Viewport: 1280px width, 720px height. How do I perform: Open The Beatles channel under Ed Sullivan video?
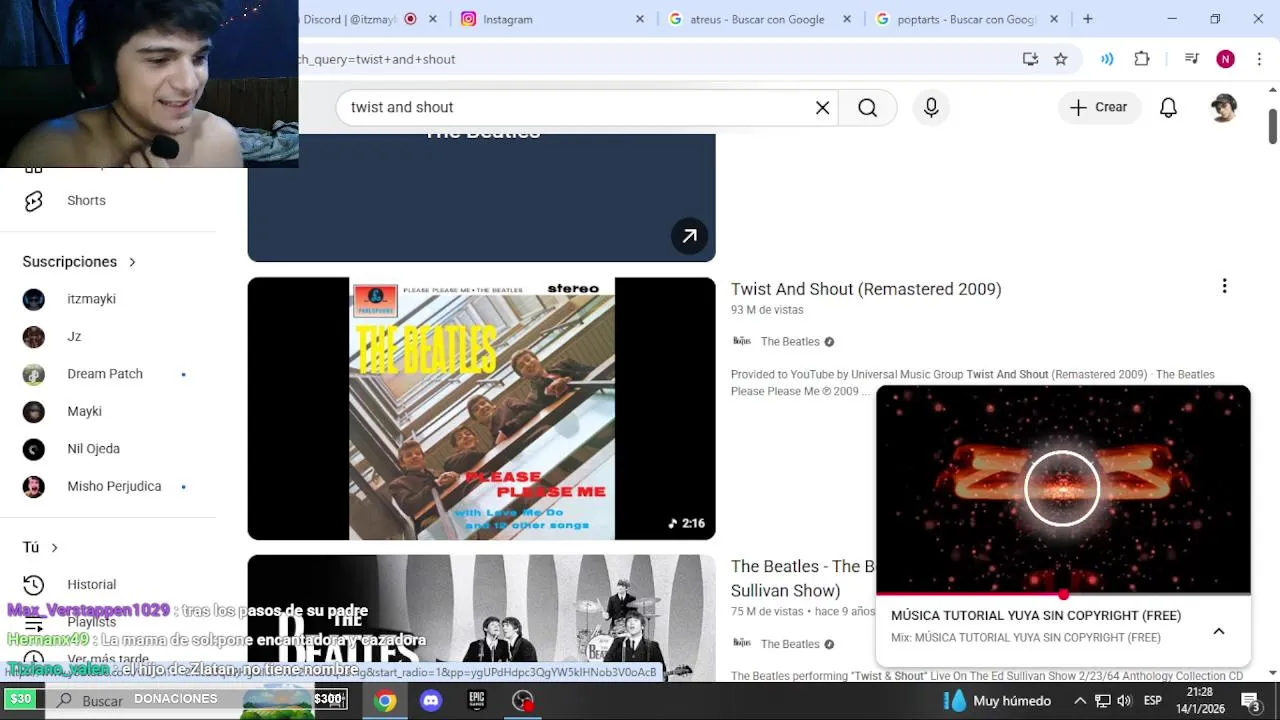click(x=789, y=644)
